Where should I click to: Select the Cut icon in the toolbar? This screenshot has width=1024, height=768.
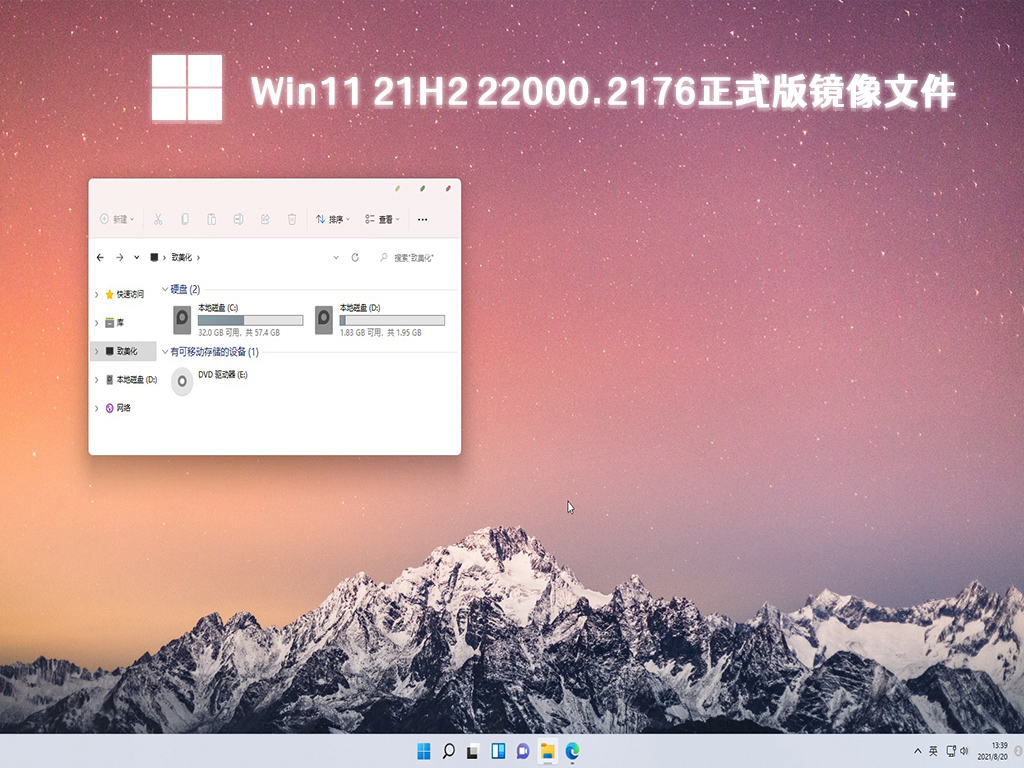pos(158,219)
